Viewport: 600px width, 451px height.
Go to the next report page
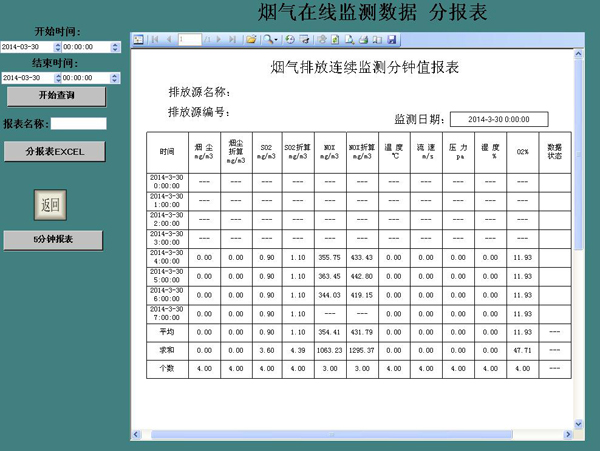(219, 39)
